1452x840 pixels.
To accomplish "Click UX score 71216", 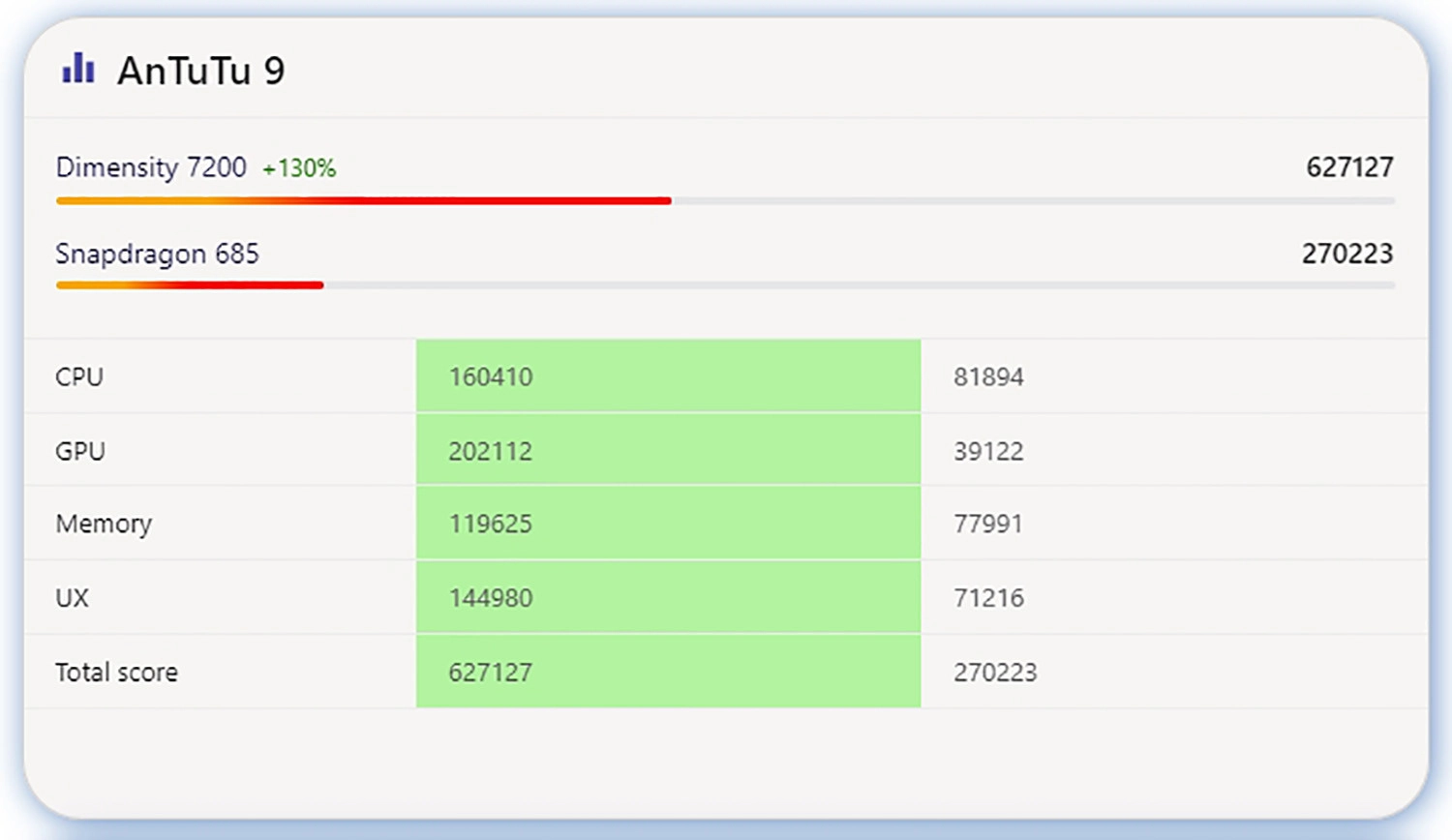I will [988, 598].
